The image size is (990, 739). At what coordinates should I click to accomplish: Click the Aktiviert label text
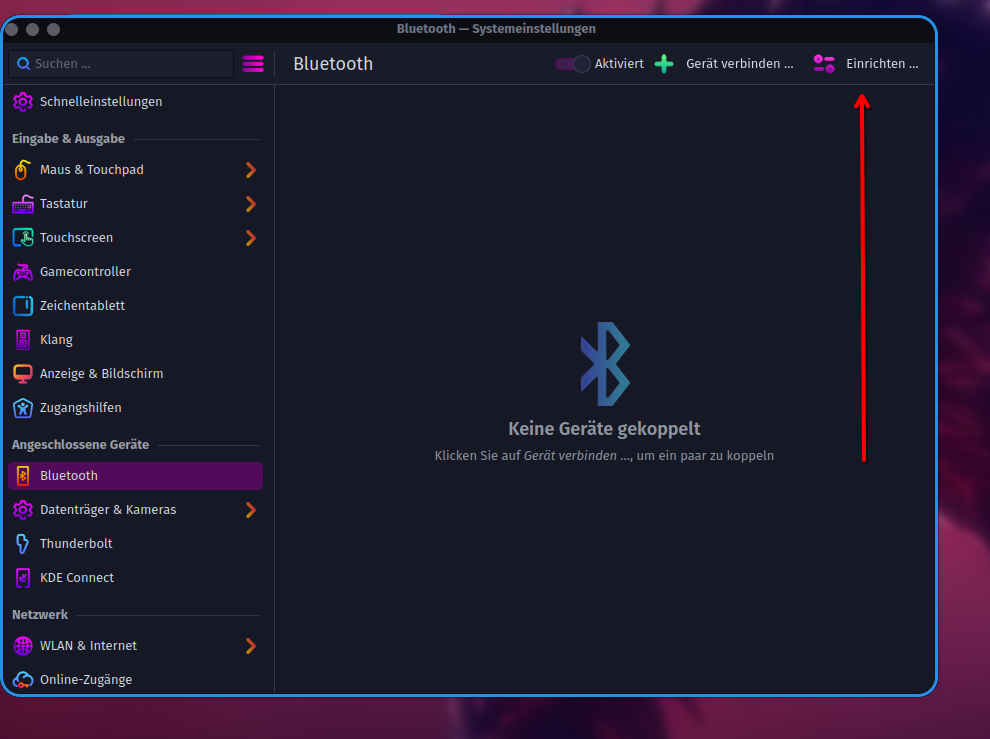coord(619,64)
